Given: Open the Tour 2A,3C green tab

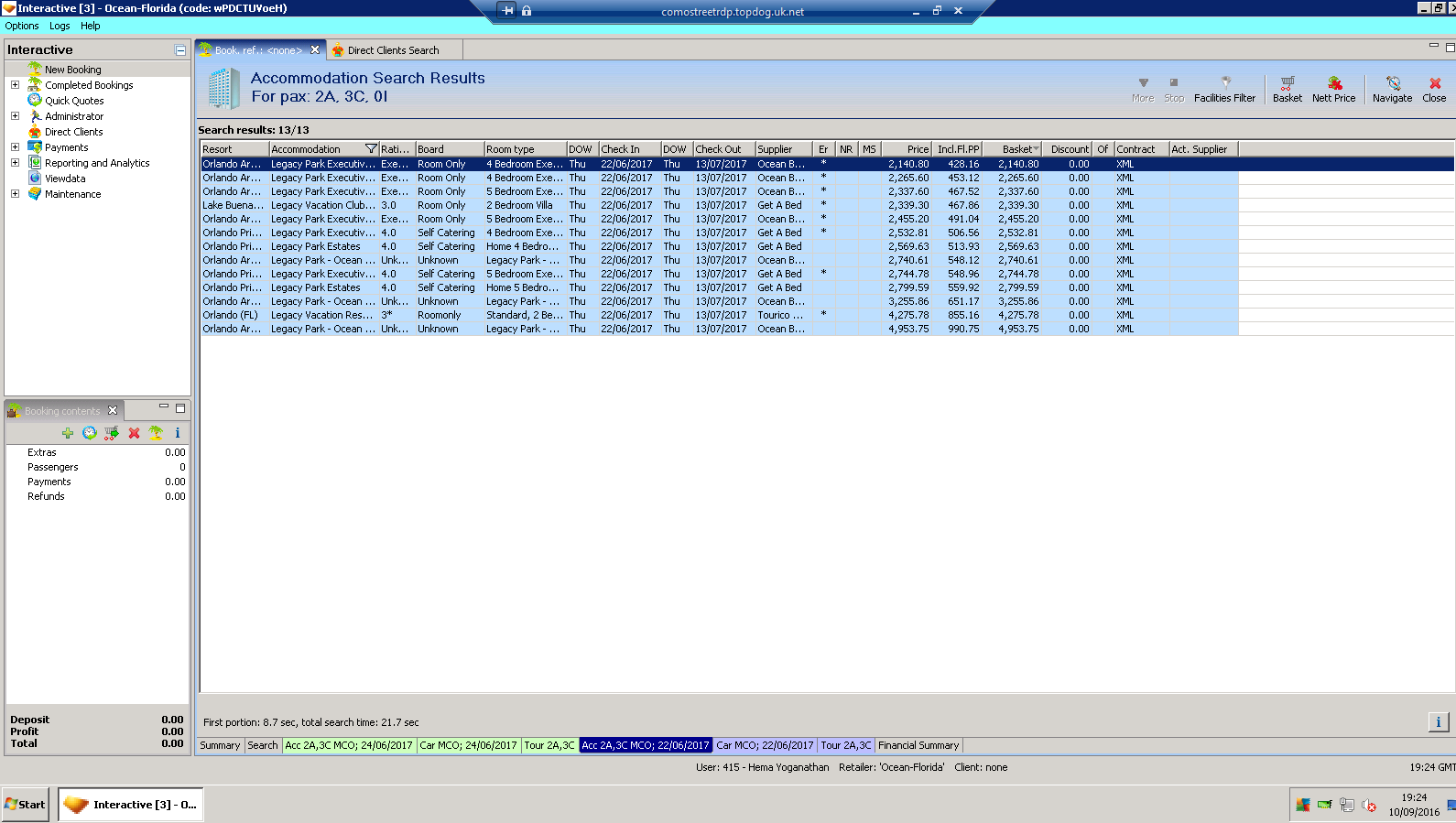Looking at the screenshot, I should (549, 745).
